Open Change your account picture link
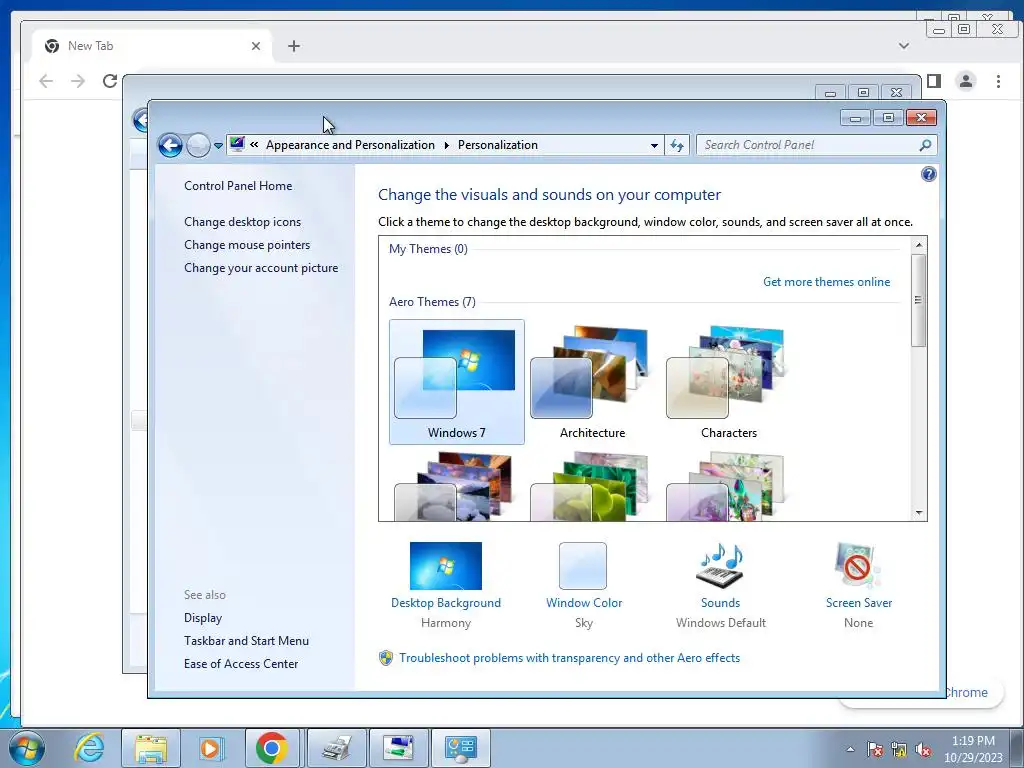 (261, 267)
